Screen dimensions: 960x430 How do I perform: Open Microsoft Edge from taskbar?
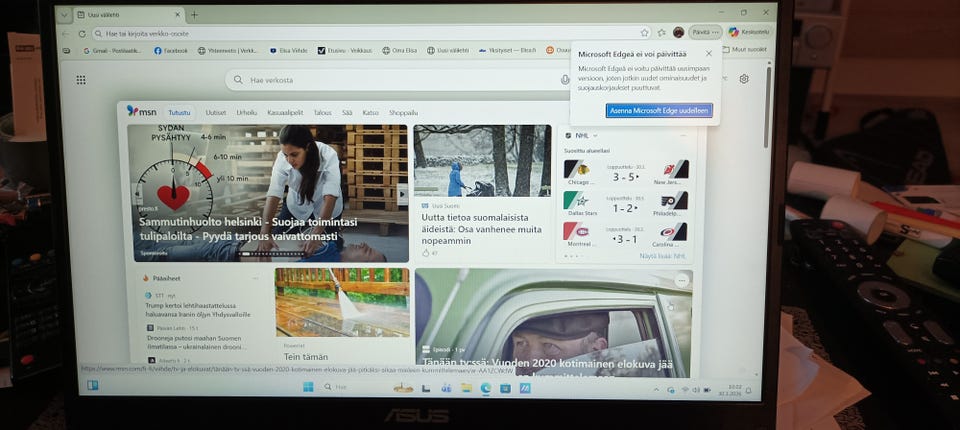pyautogui.click(x=486, y=388)
